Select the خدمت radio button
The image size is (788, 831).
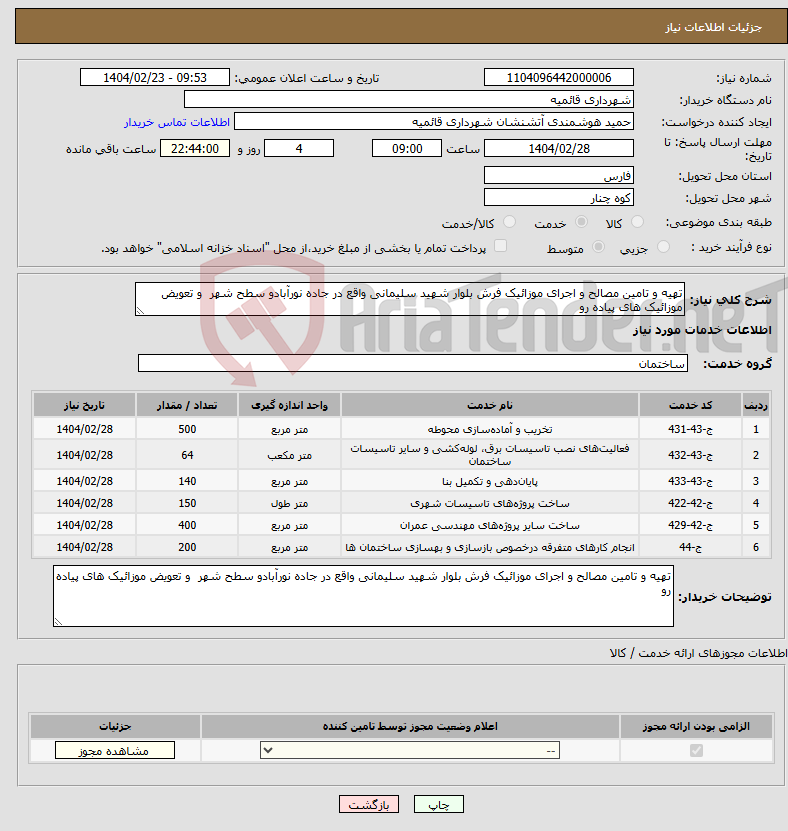coord(581,222)
